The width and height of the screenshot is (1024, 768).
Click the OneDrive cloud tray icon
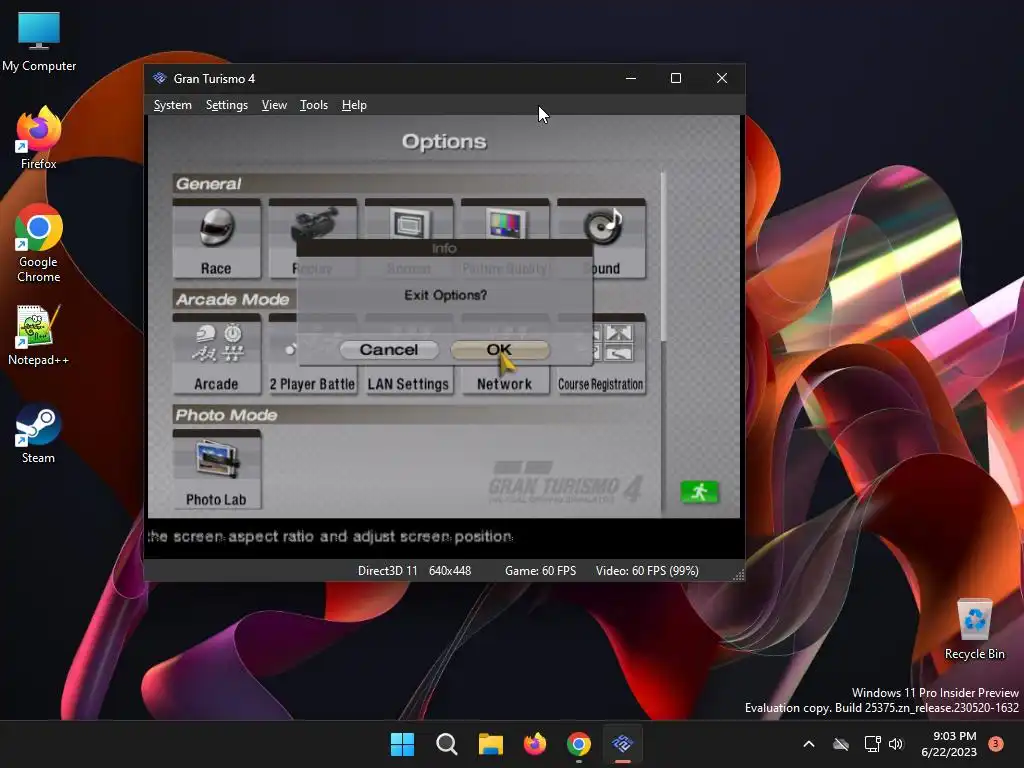click(x=841, y=744)
